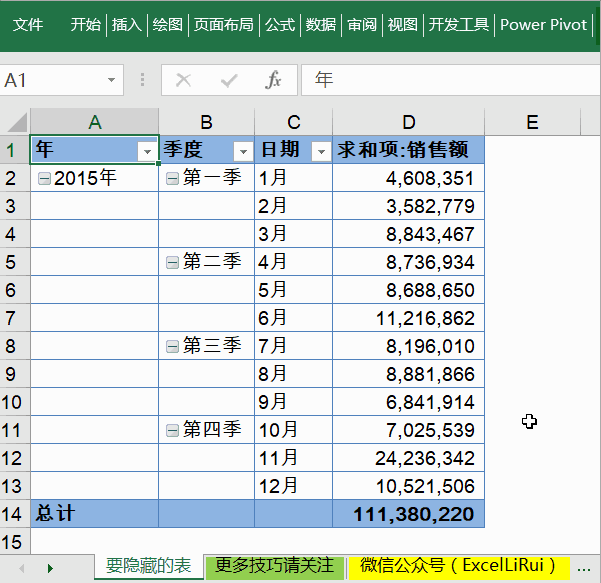Select the 更多技巧请关注 sheet tab
Image resolution: width=601 pixels, height=583 pixels.
tap(274, 566)
